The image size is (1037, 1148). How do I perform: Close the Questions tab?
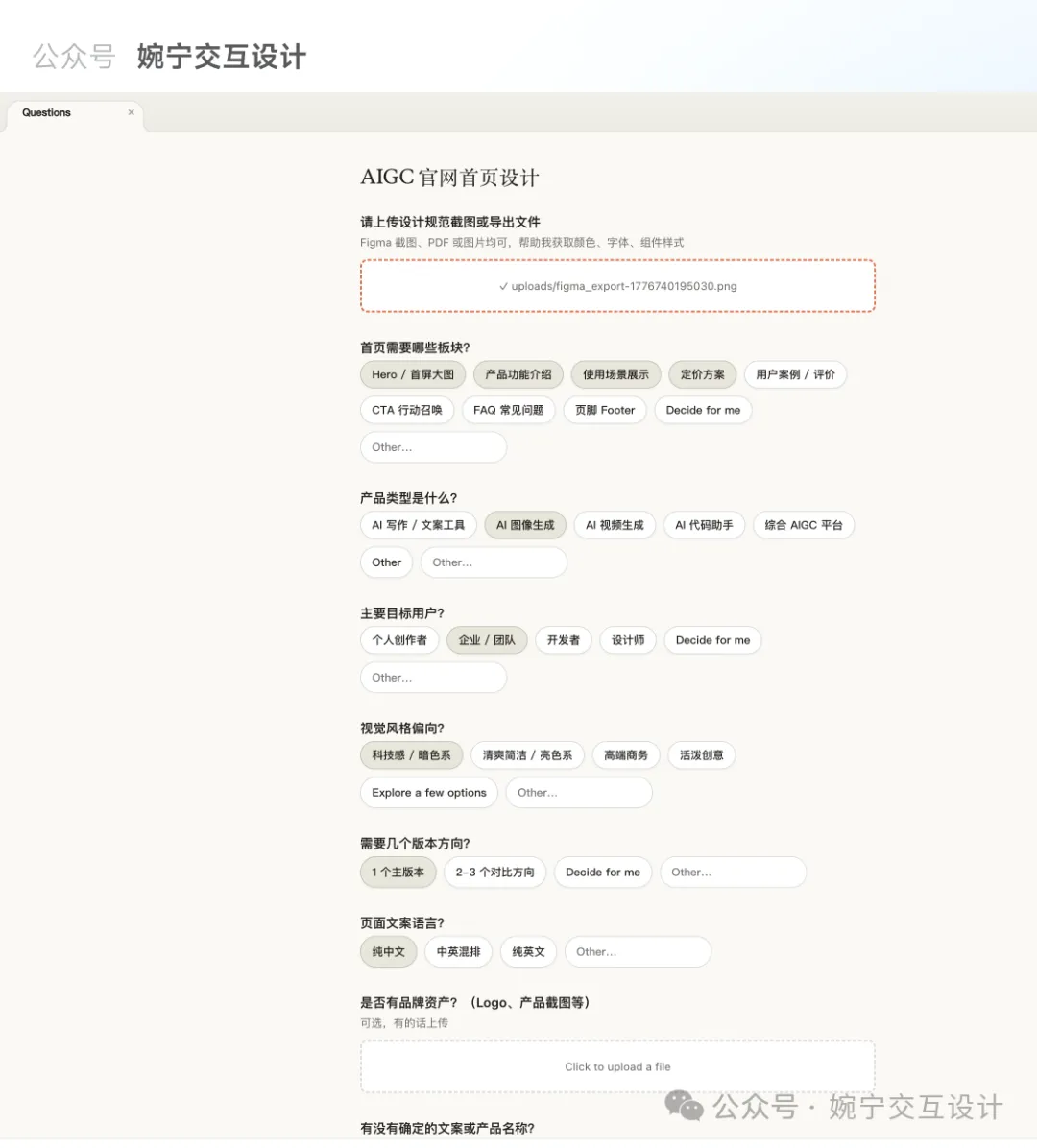click(131, 111)
